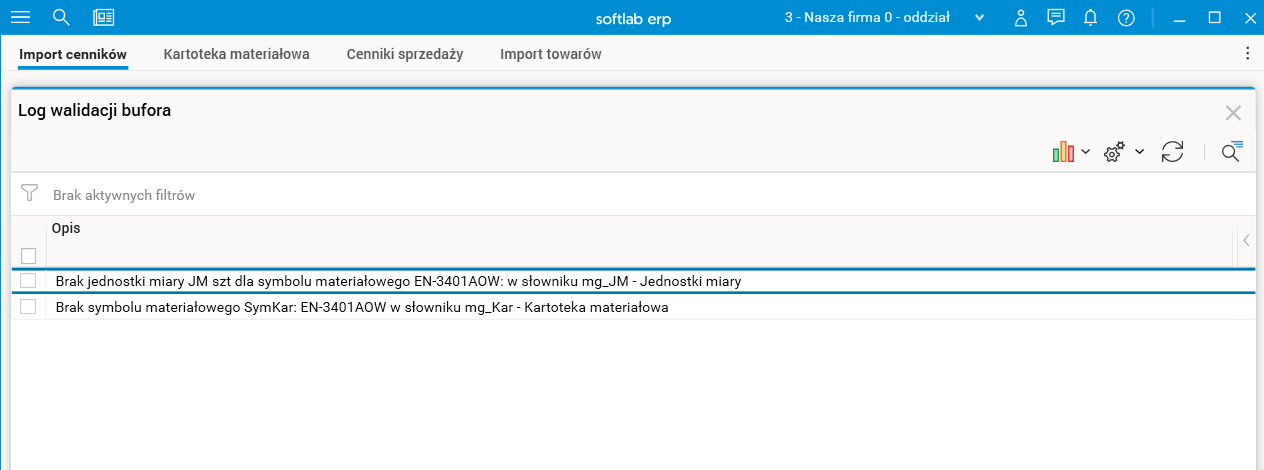Open the hamburger main menu
Image resolution: width=1264 pixels, height=470 pixels.
pos(20,17)
